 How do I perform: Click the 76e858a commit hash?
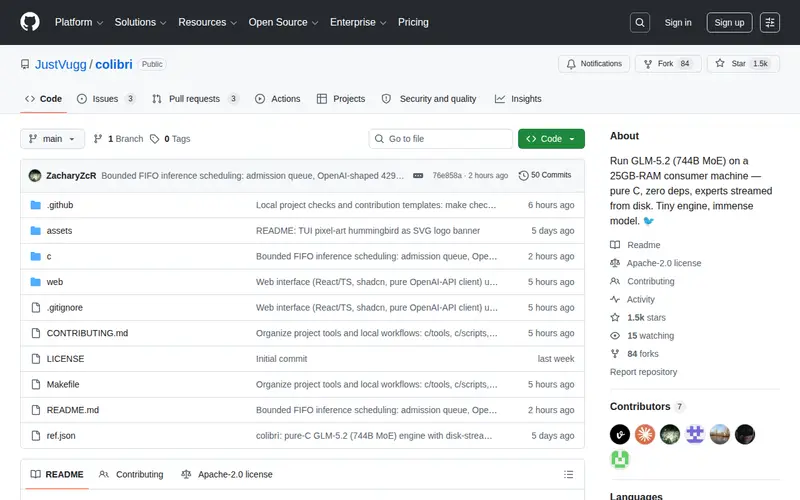click(447, 176)
